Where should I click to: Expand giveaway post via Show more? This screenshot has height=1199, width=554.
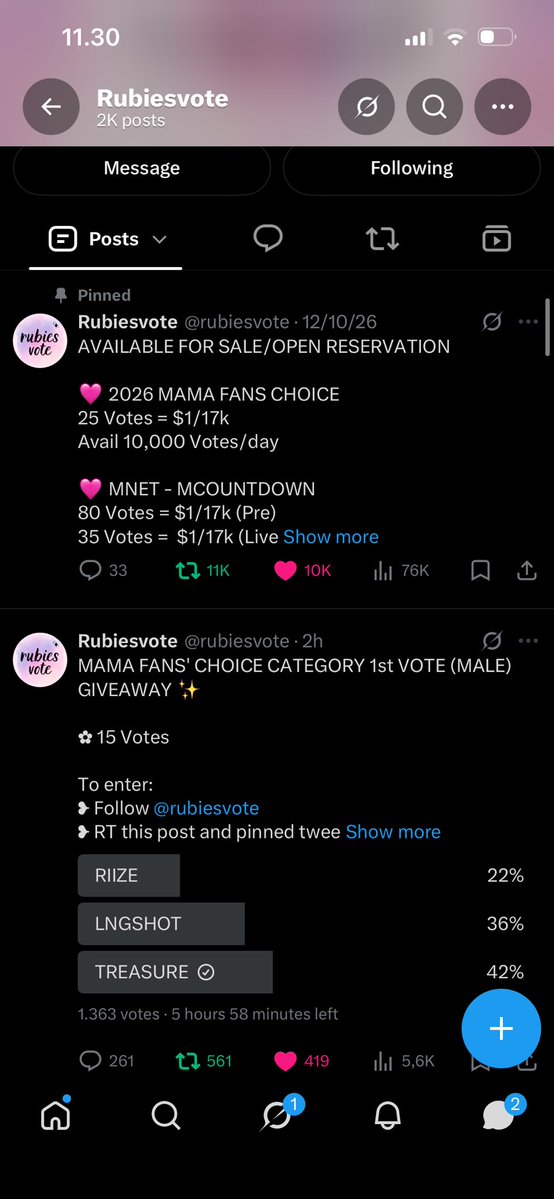point(393,831)
